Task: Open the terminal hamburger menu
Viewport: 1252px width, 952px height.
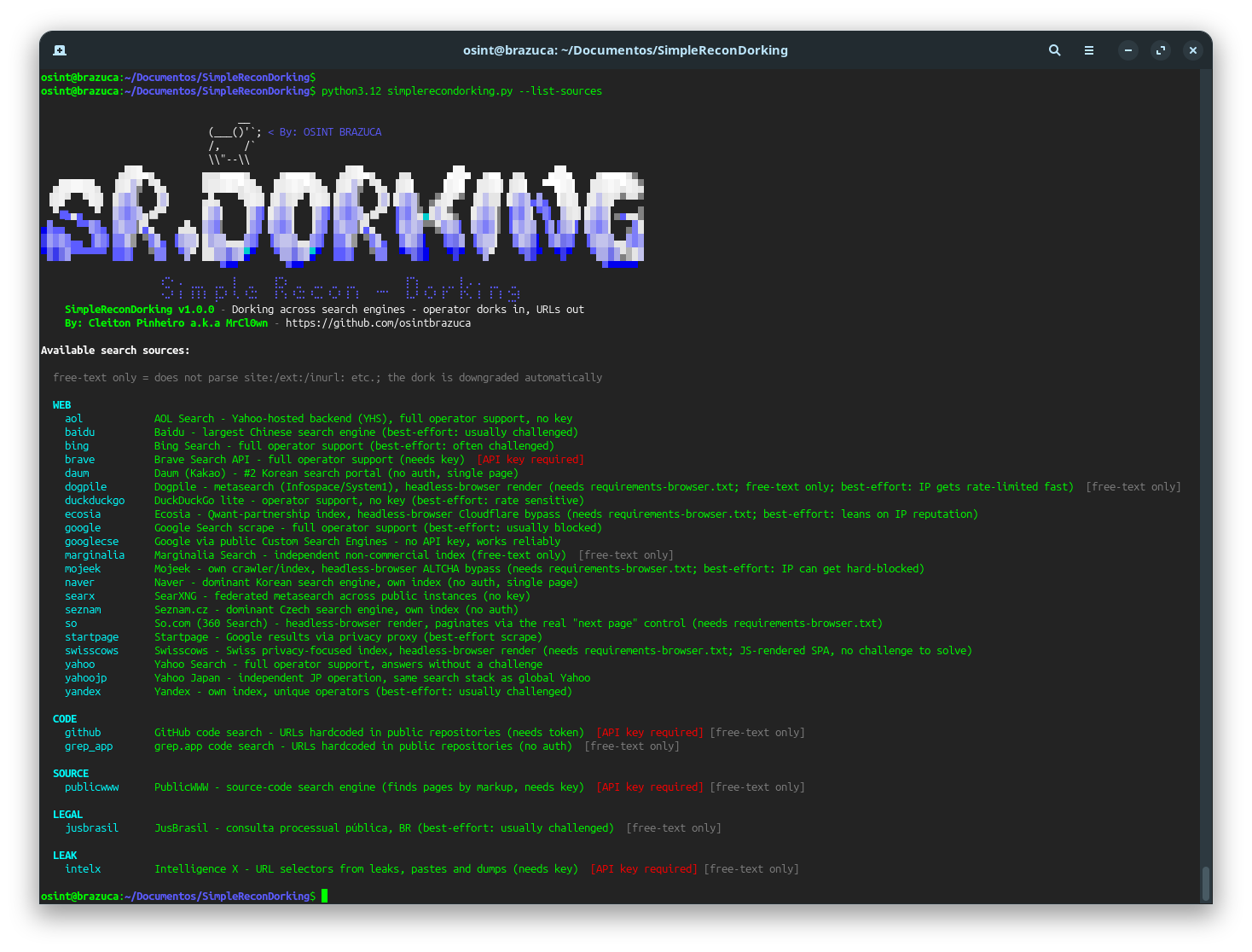Action: tap(1089, 50)
